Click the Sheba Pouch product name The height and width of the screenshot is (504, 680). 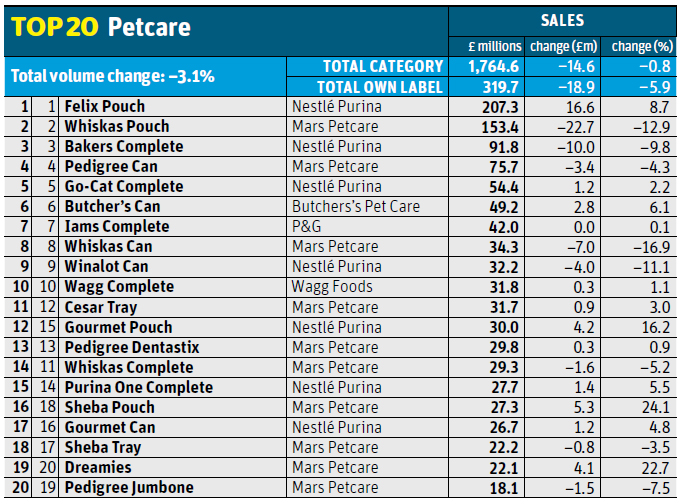pyautogui.click(x=109, y=407)
